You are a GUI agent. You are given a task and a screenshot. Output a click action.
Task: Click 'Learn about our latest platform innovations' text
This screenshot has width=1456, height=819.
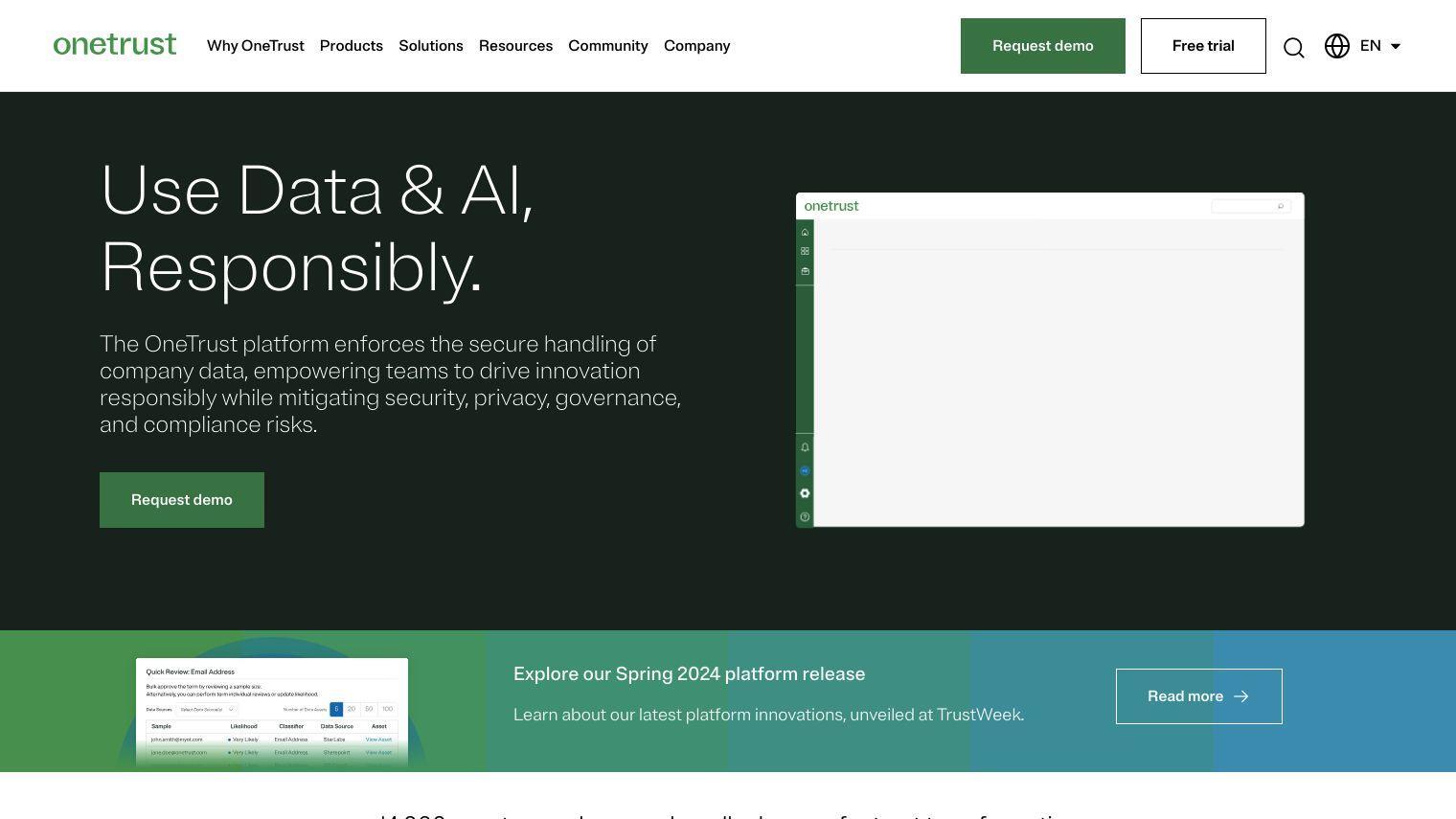[x=769, y=715]
